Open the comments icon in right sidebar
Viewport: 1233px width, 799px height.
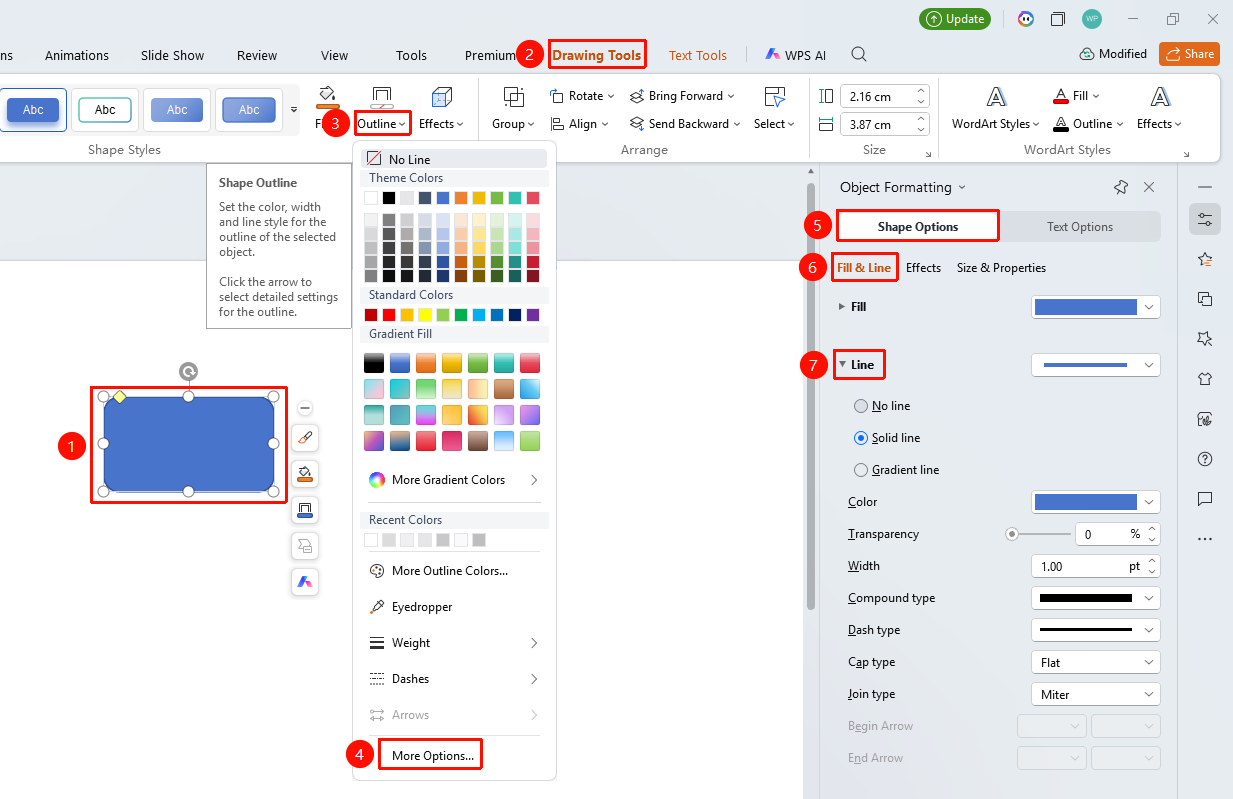(x=1205, y=499)
